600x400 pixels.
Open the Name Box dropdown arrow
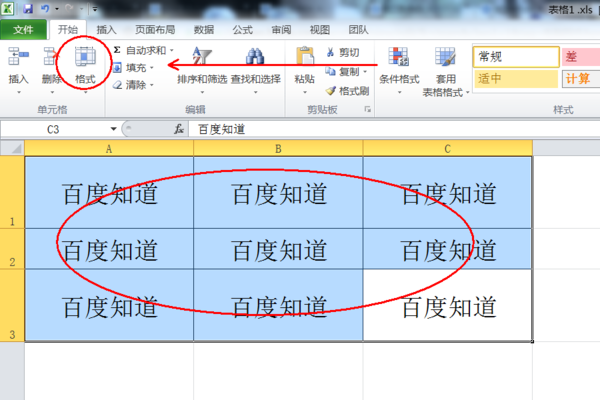click(x=113, y=129)
